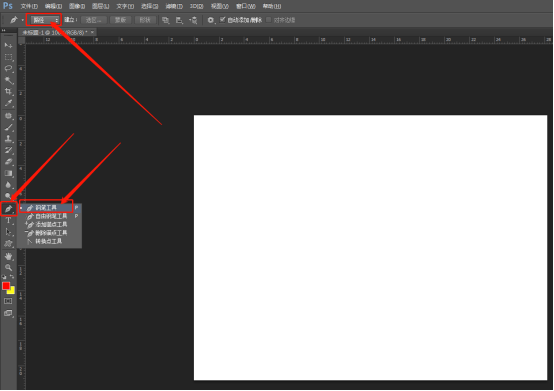Swap foreground and background colors

pyautogui.click(x=12, y=277)
